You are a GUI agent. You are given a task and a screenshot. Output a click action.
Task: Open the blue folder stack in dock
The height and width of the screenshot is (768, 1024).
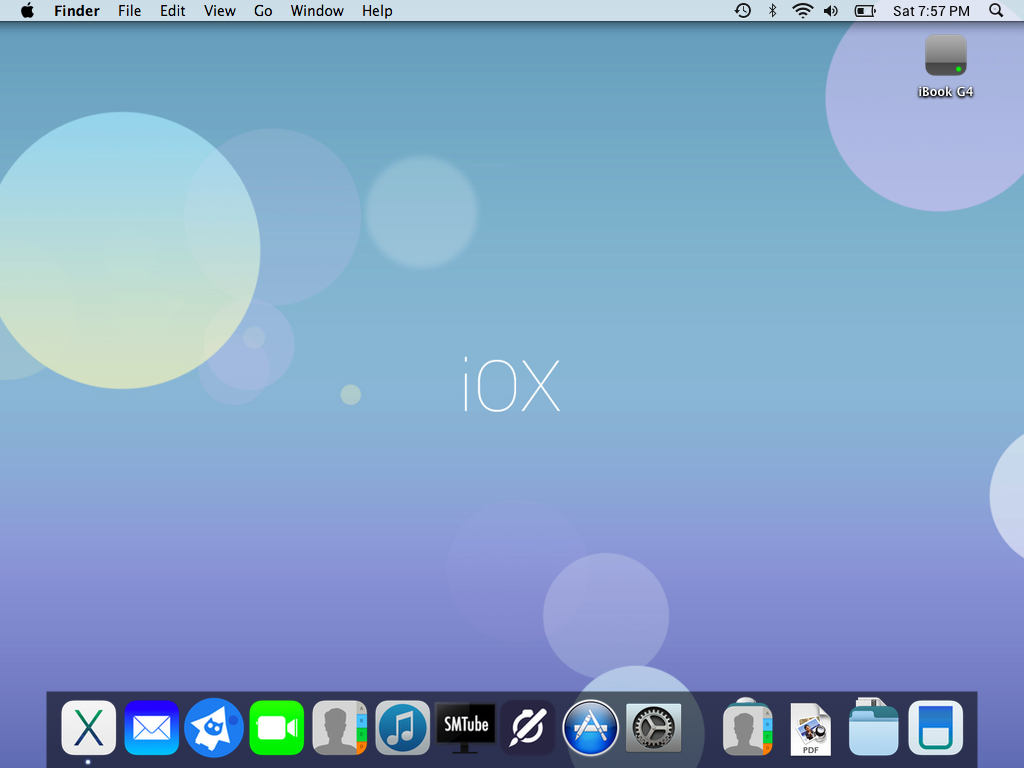(x=873, y=728)
